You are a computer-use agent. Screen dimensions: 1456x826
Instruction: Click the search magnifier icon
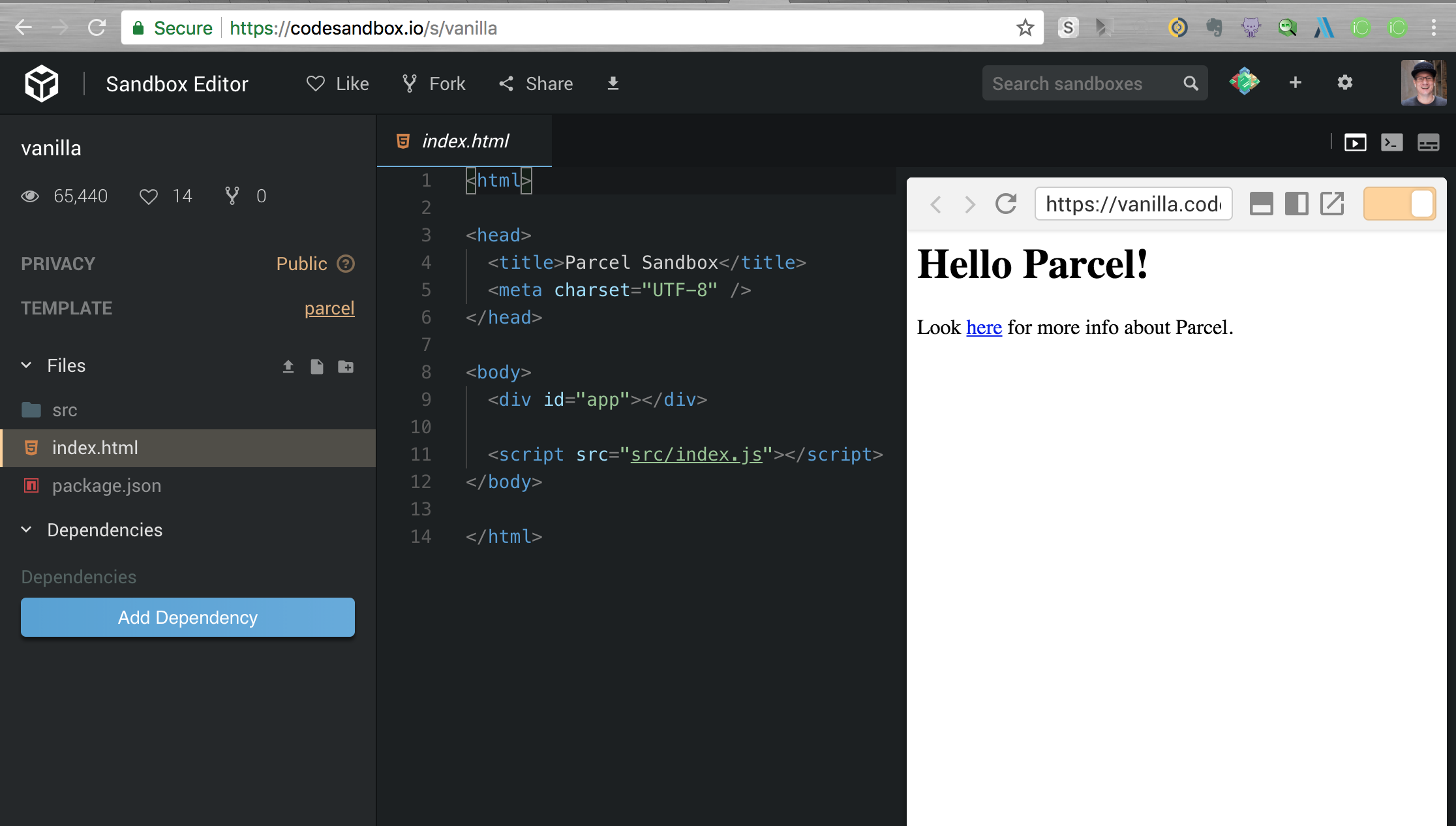[x=1191, y=84]
